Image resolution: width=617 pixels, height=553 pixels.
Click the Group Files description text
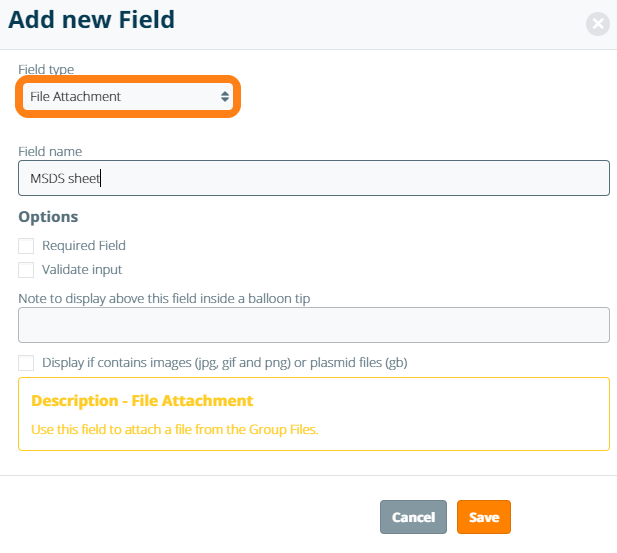point(174,430)
